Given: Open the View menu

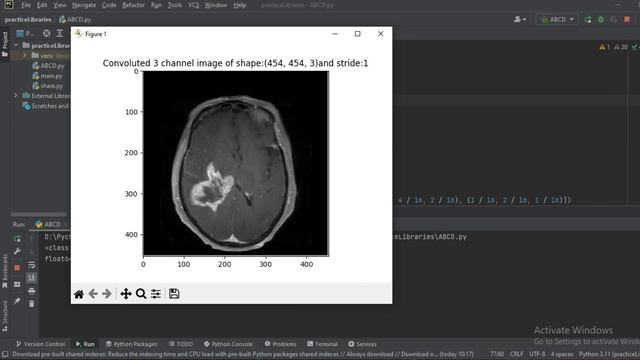Looking at the screenshot, I should (60, 5).
